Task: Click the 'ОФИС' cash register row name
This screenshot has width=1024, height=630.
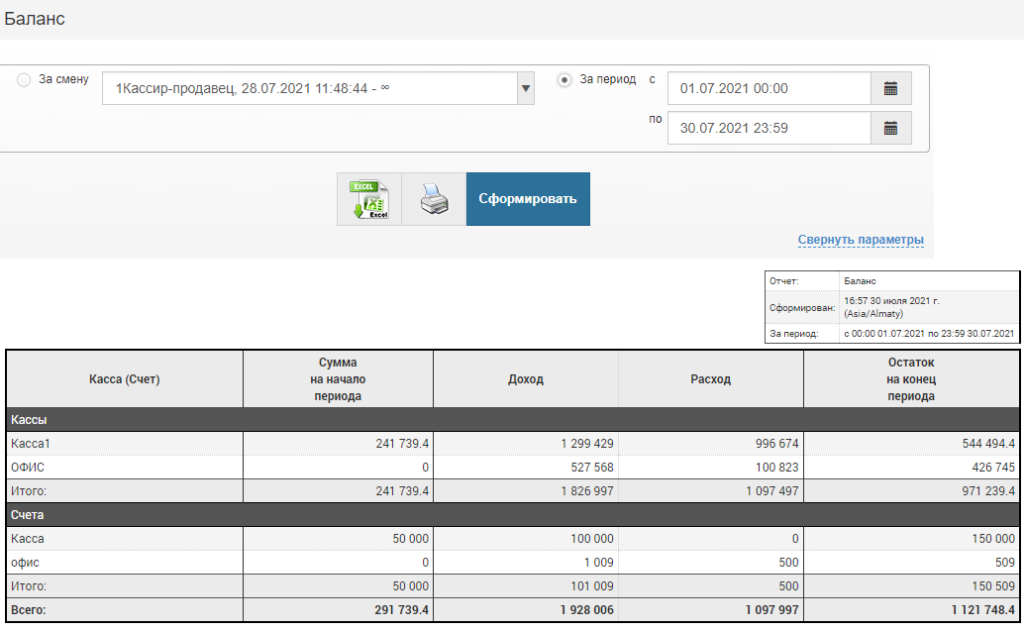Action: tap(27, 467)
